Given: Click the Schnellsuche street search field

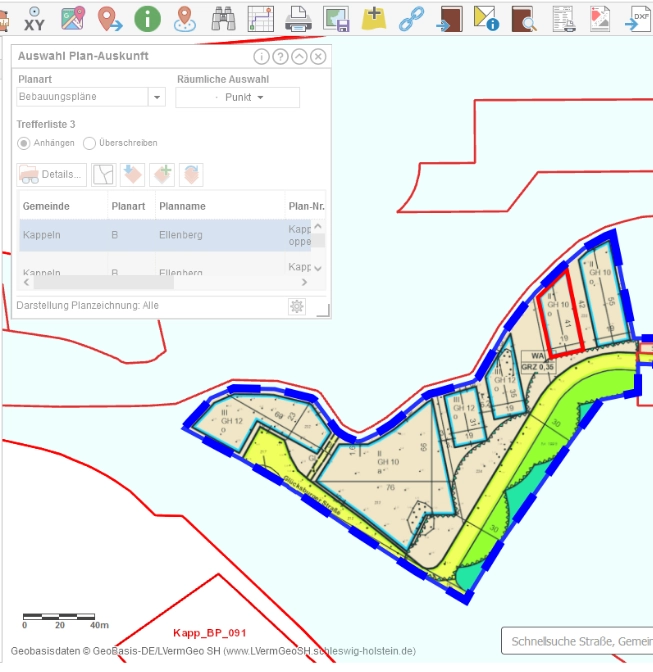Looking at the screenshot, I should (x=576, y=640).
